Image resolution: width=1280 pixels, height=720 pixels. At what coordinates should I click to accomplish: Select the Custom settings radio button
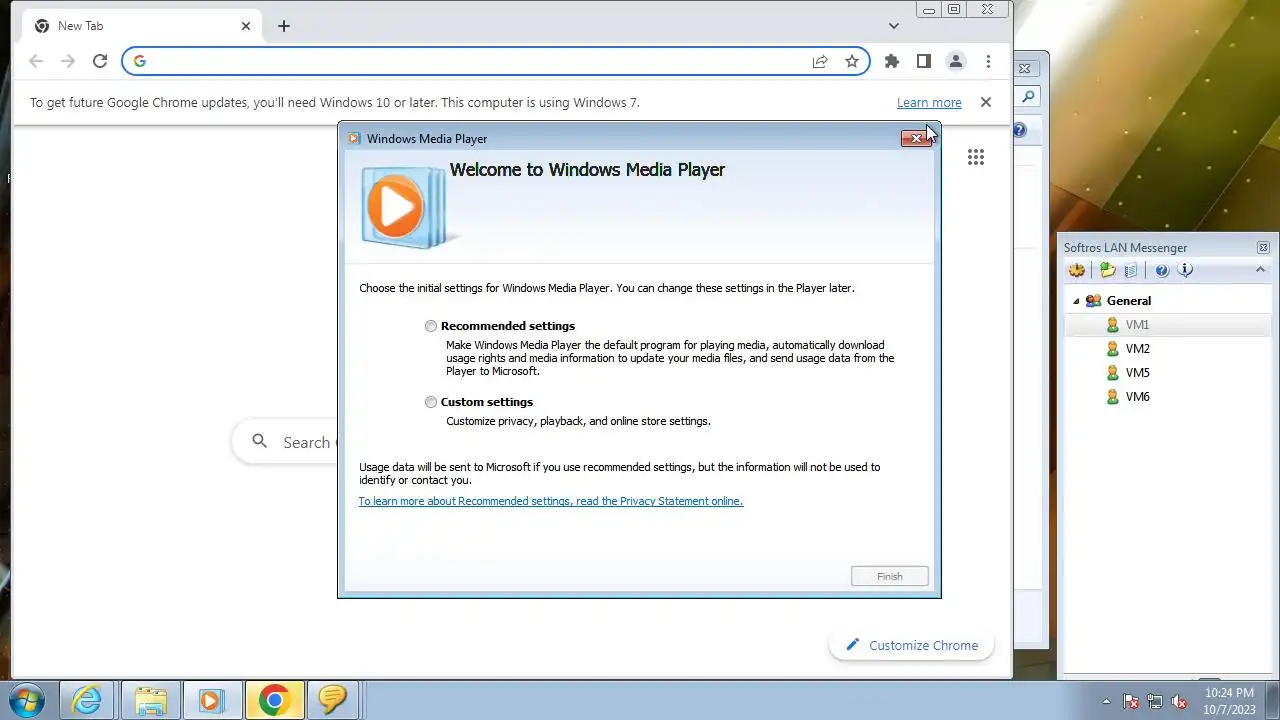(431, 402)
